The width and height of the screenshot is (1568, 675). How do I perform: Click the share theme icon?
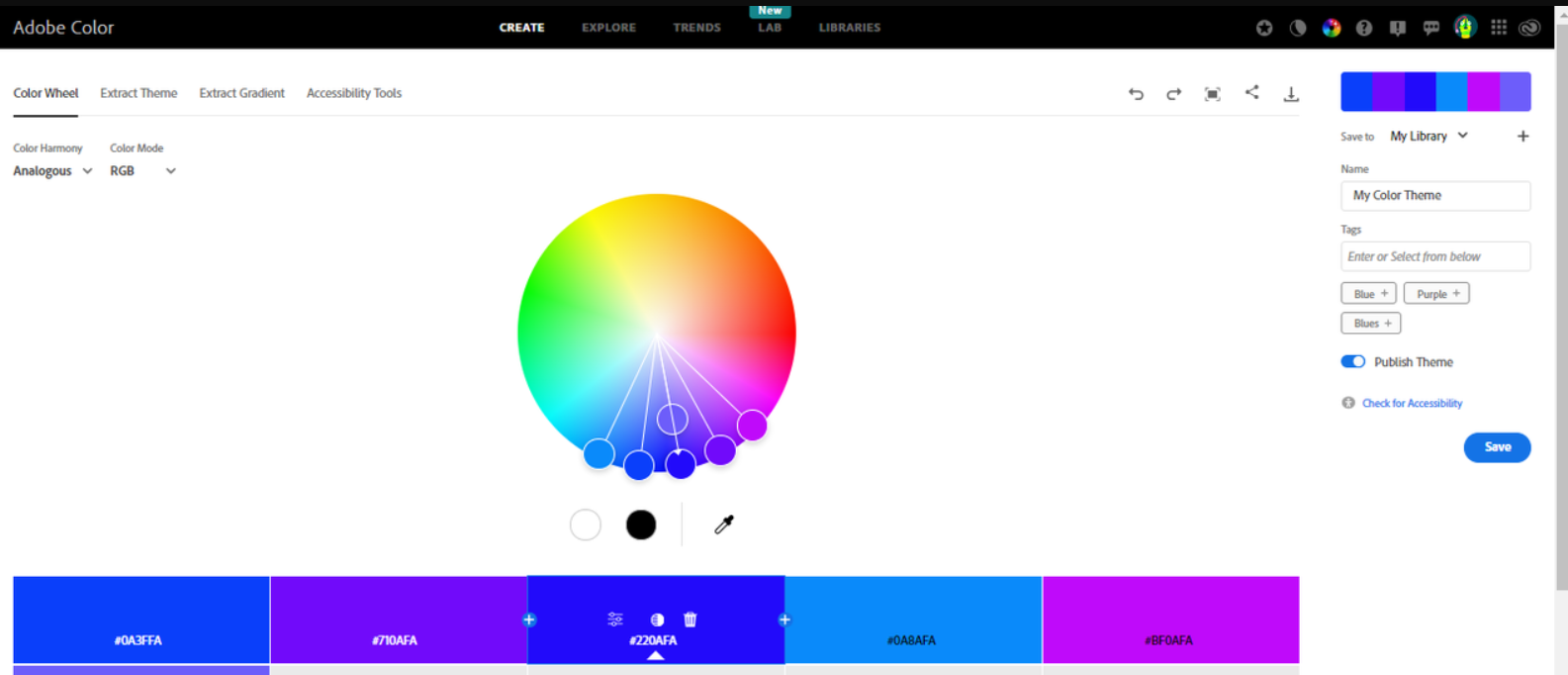pyautogui.click(x=1251, y=92)
